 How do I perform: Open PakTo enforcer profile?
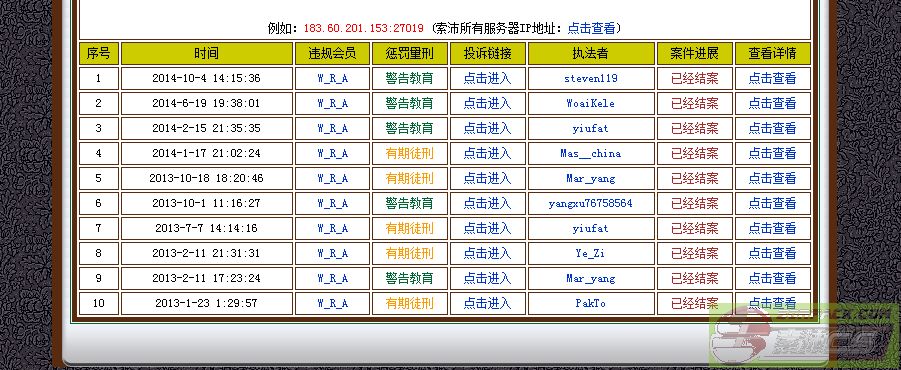591,303
